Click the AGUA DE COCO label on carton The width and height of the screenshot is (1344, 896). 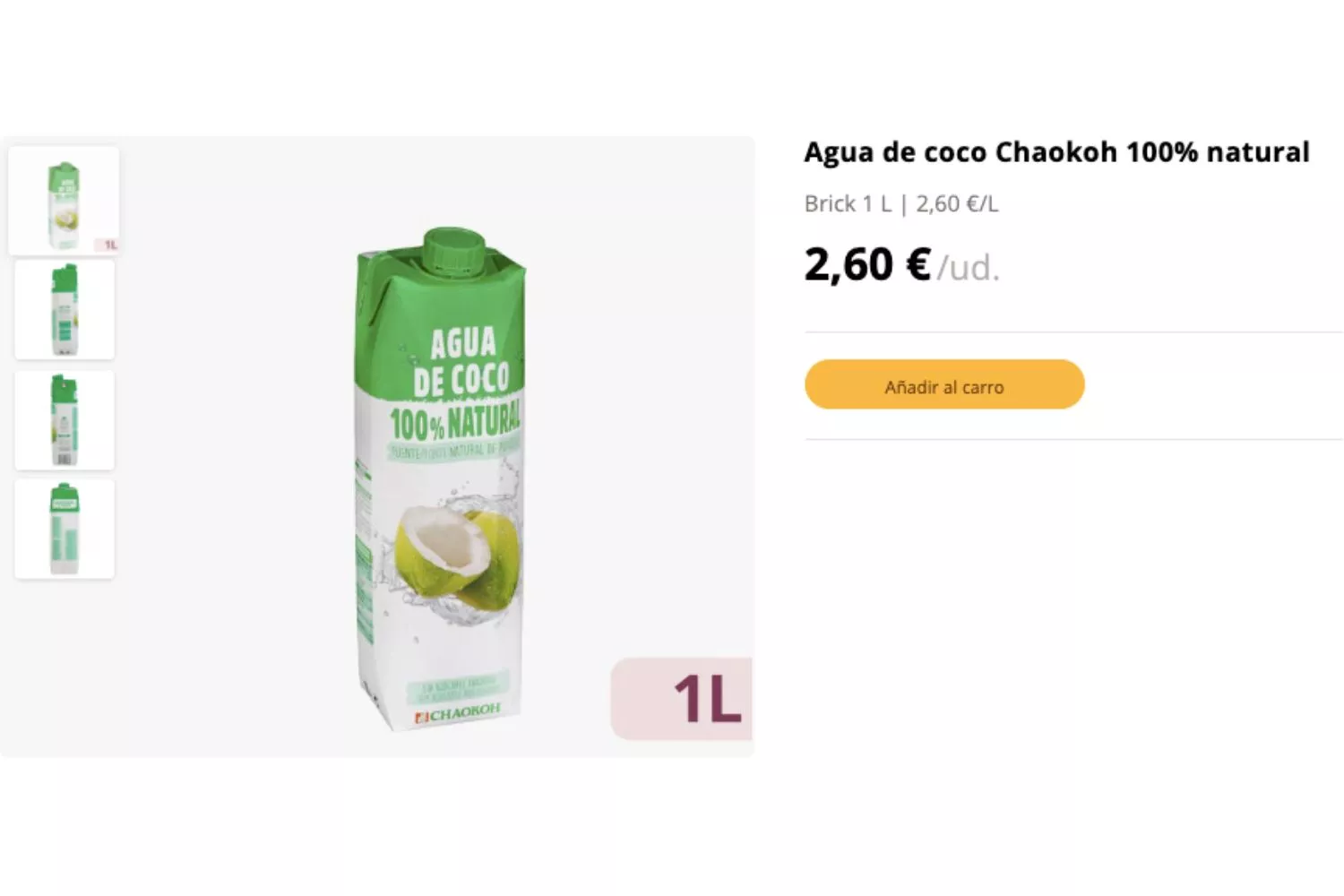click(x=461, y=362)
